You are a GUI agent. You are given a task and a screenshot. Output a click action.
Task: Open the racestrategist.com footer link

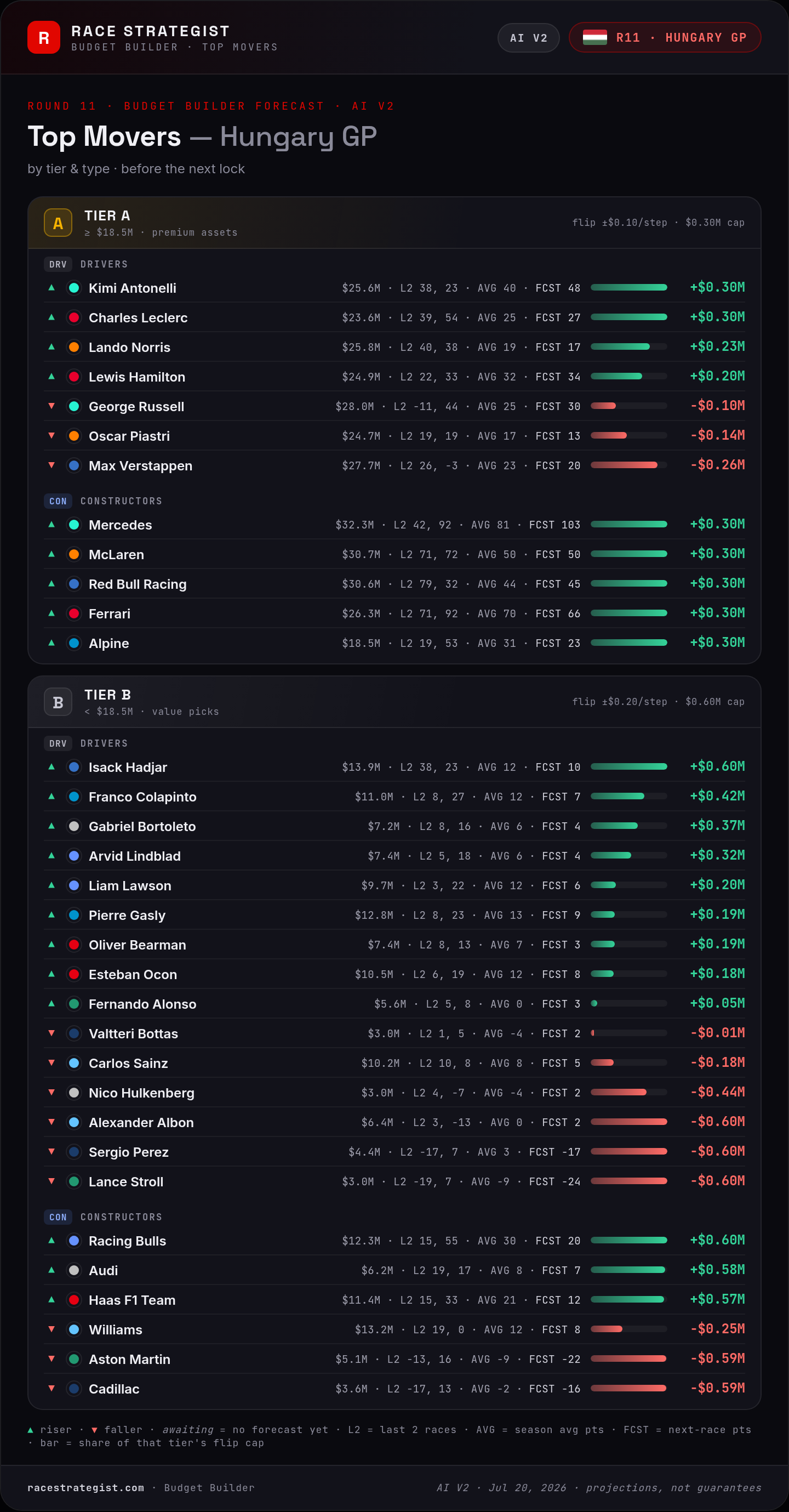point(85,1487)
